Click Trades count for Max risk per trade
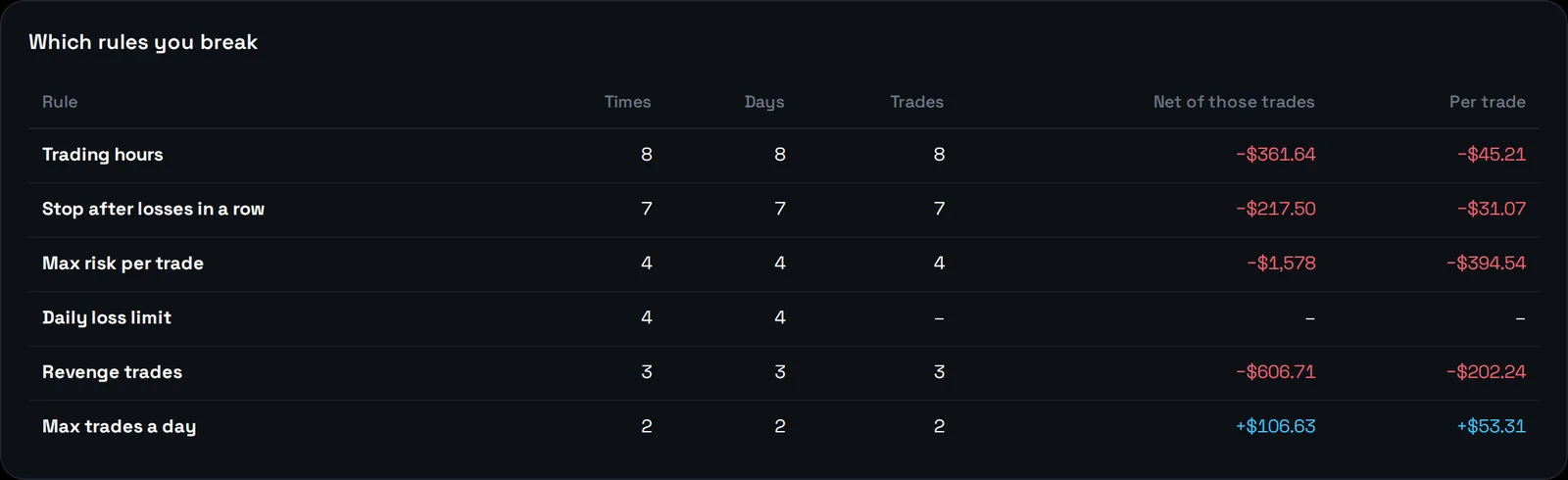This screenshot has width=1568, height=480. [939, 264]
